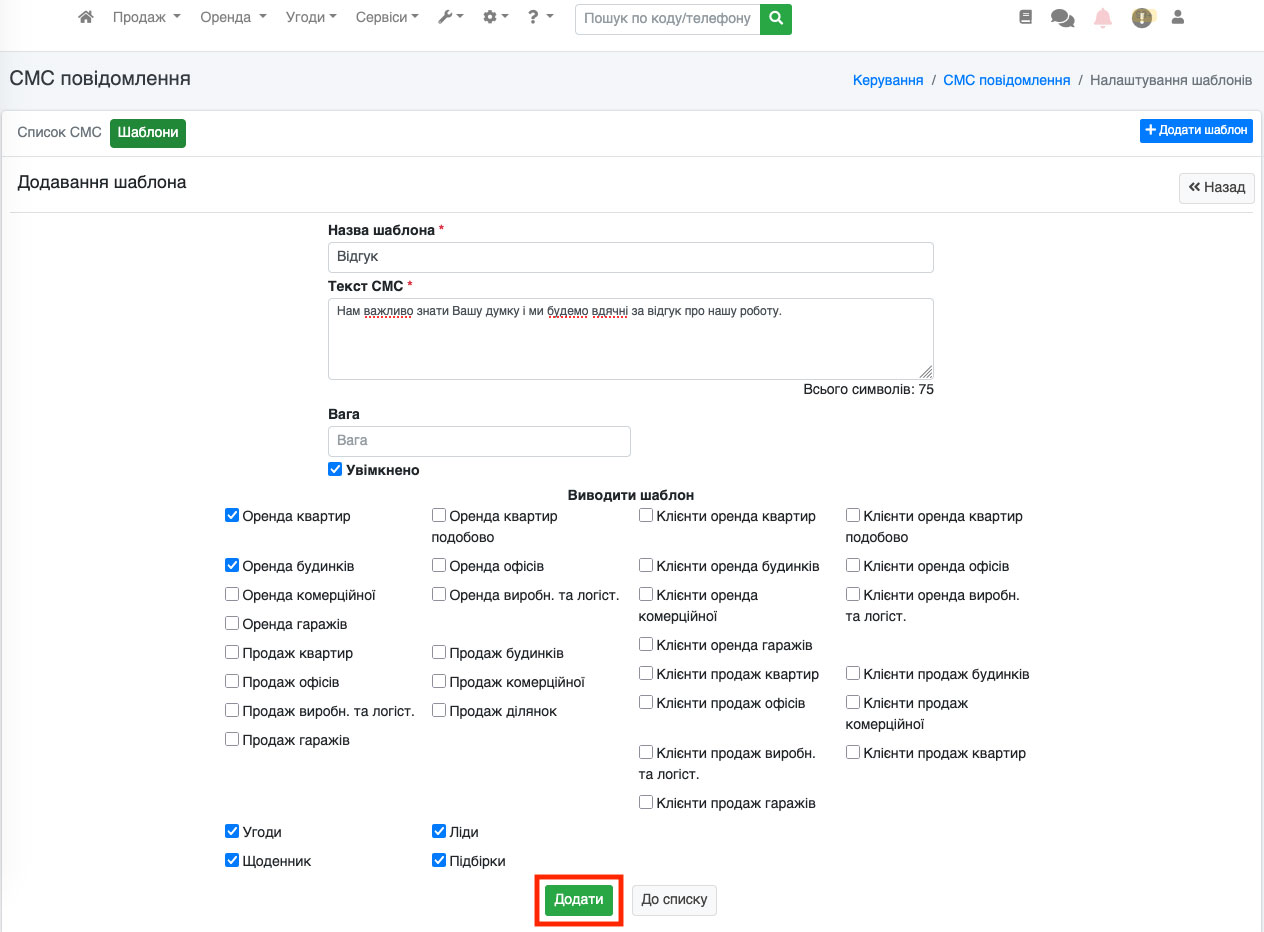The width and height of the screenshot is (1264, 932).
Task: Follow the Керування breadcrumb link
Action: tap(887, 80)
